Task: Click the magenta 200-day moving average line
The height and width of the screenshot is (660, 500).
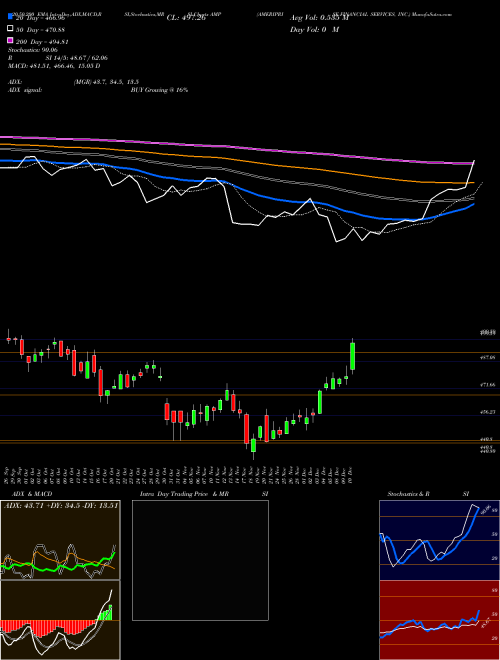Action: coord(236,147)
